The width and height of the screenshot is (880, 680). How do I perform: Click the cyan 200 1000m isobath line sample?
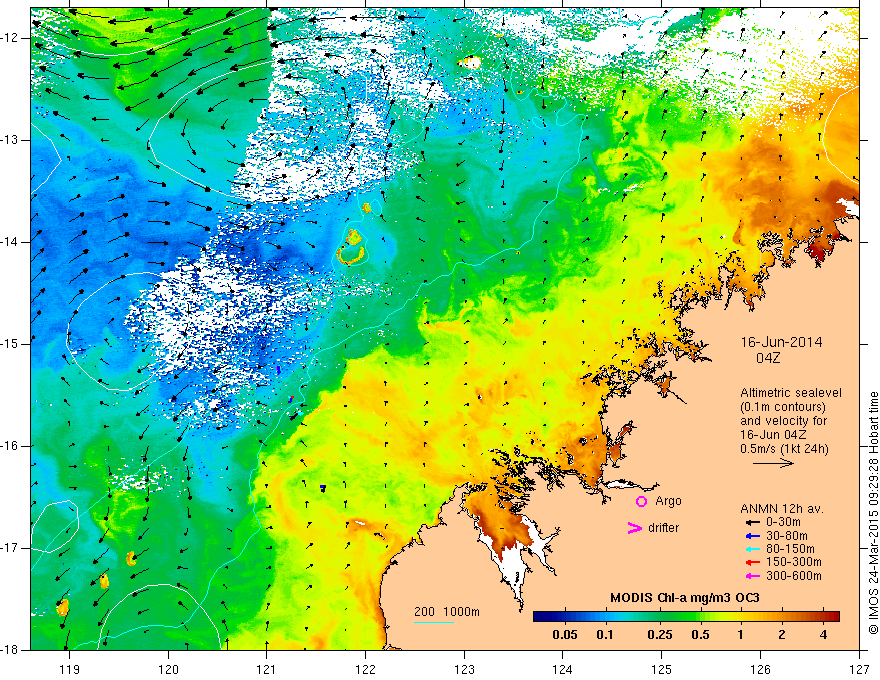click(x=434, y=622)
